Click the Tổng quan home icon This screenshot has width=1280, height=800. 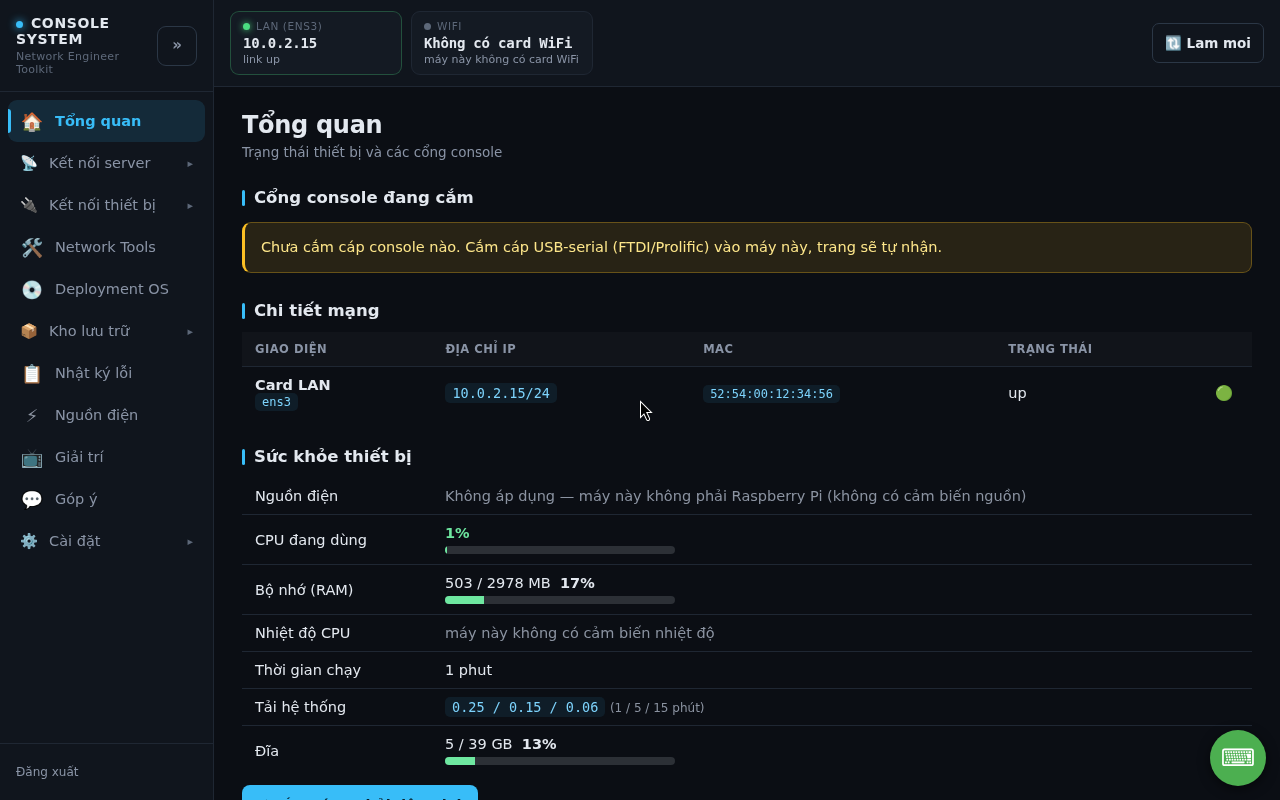32,122
